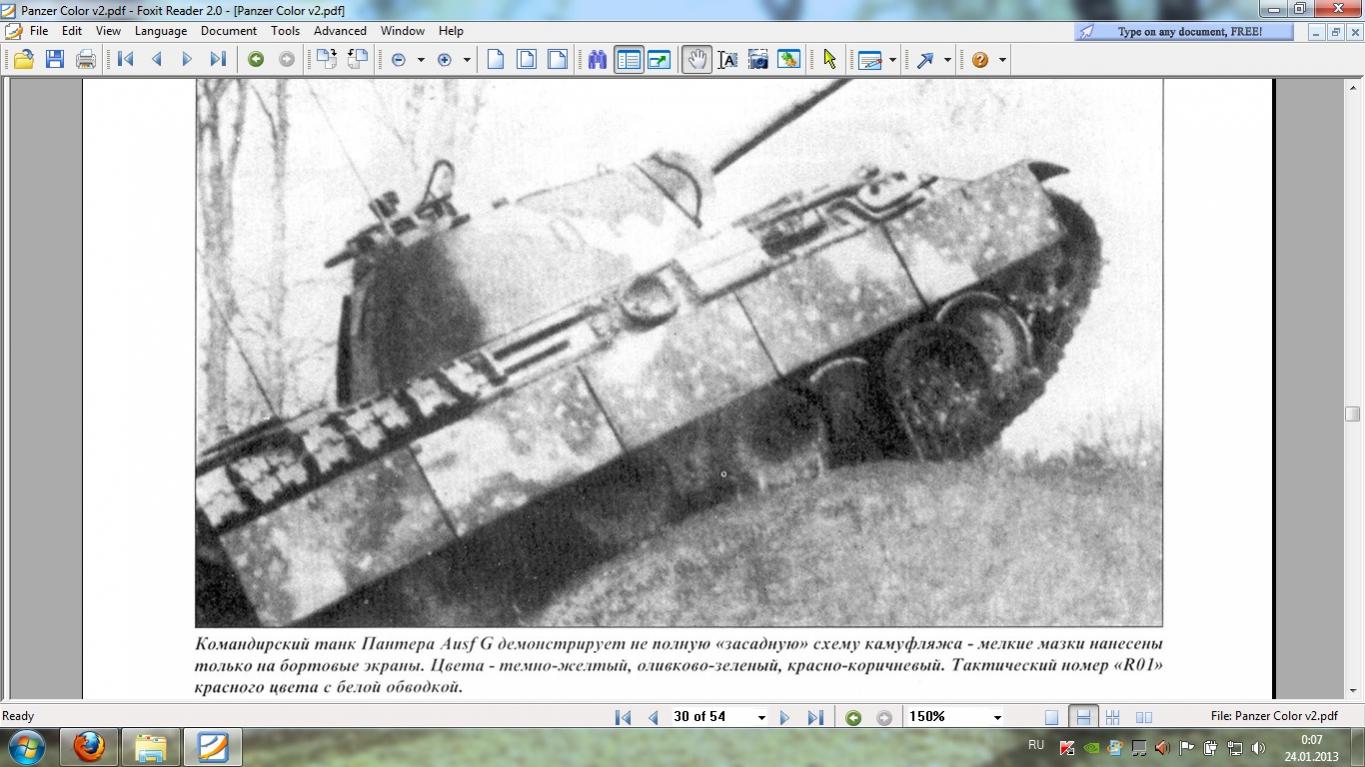Select the typewriter tool icon
This screenshot has height=767, width=1365.
click(x=870, y=60)
